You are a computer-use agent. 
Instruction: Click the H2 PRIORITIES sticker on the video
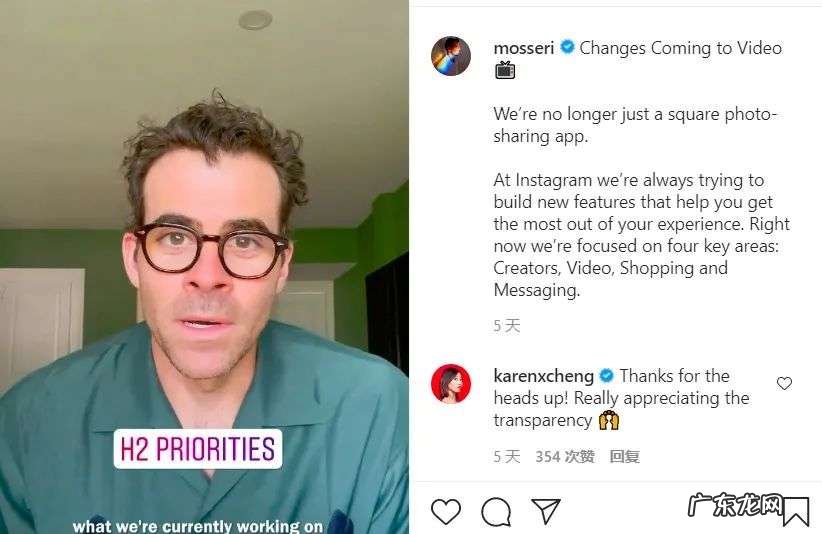click(x=198, y=449)
